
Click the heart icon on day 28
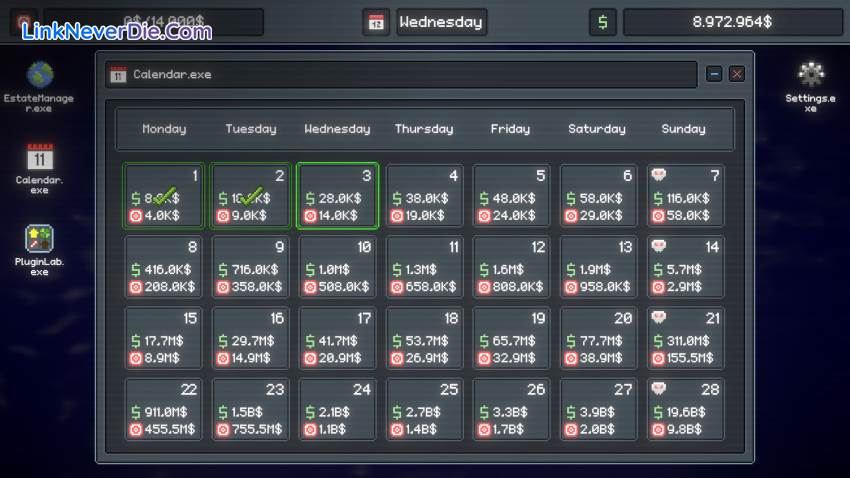tap(659, 388)
